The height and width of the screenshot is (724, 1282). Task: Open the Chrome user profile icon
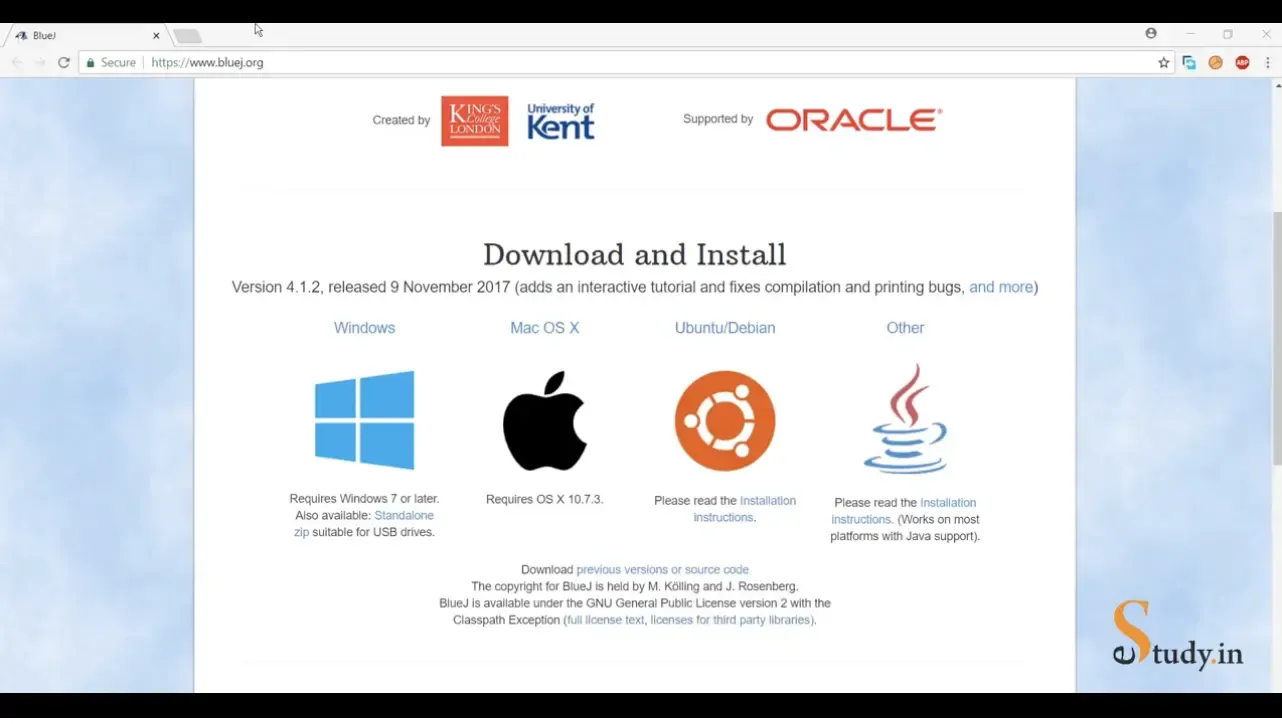(x=1151, y=33)
